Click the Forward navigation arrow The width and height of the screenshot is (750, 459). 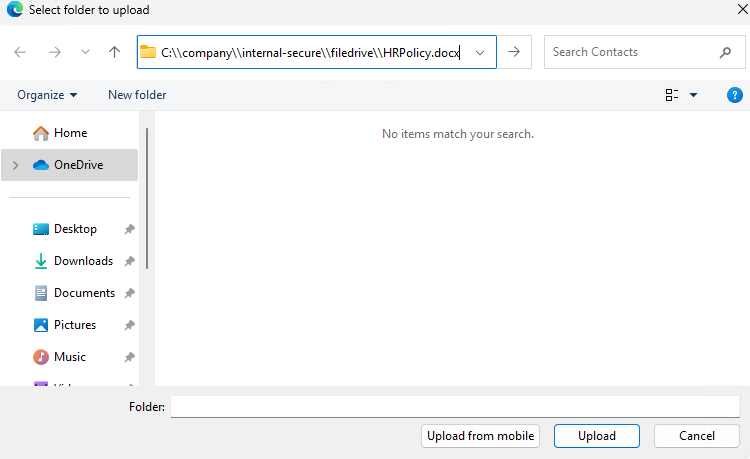pos(55,52)
